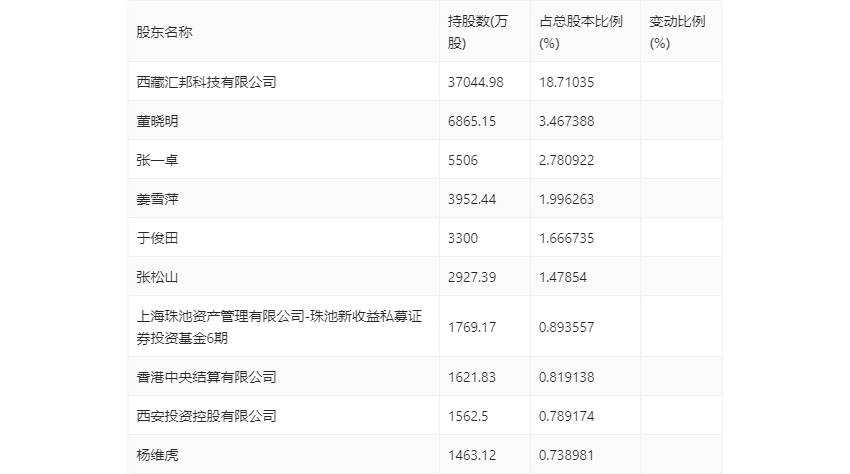Select shareholder 西藏汇邦科技有限公司

207,82
